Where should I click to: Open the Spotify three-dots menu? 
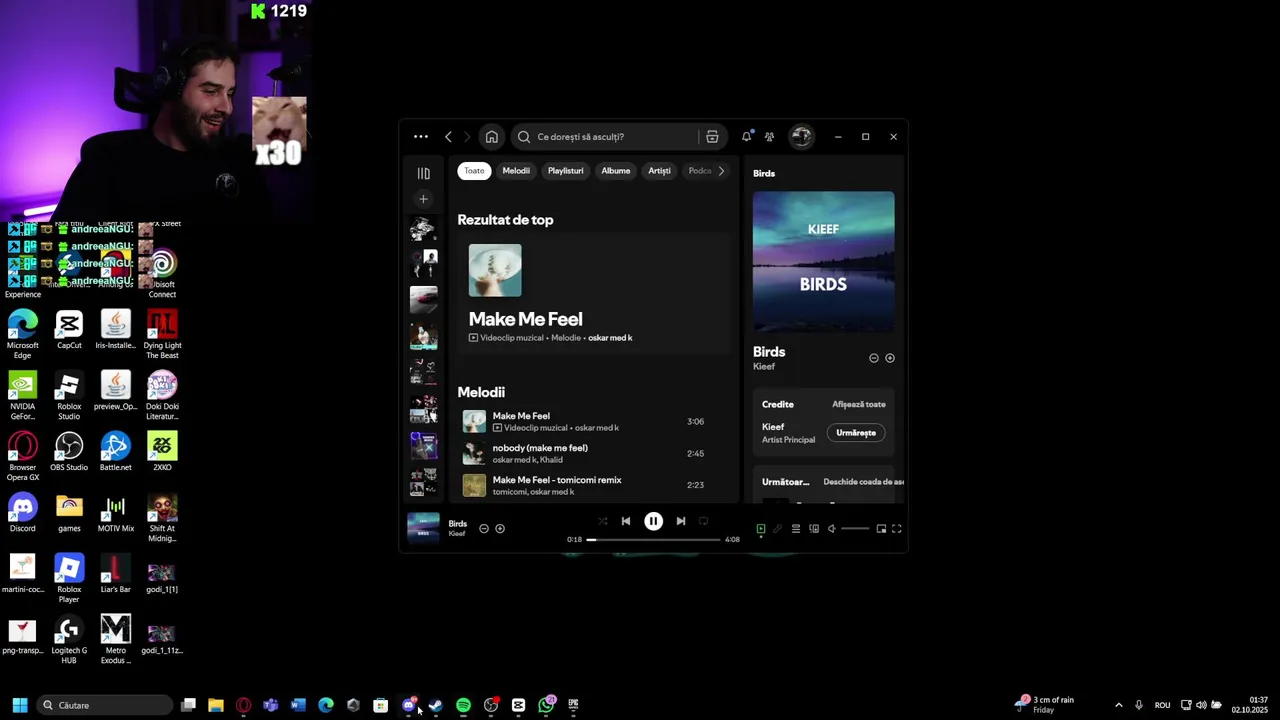[421, 137]
